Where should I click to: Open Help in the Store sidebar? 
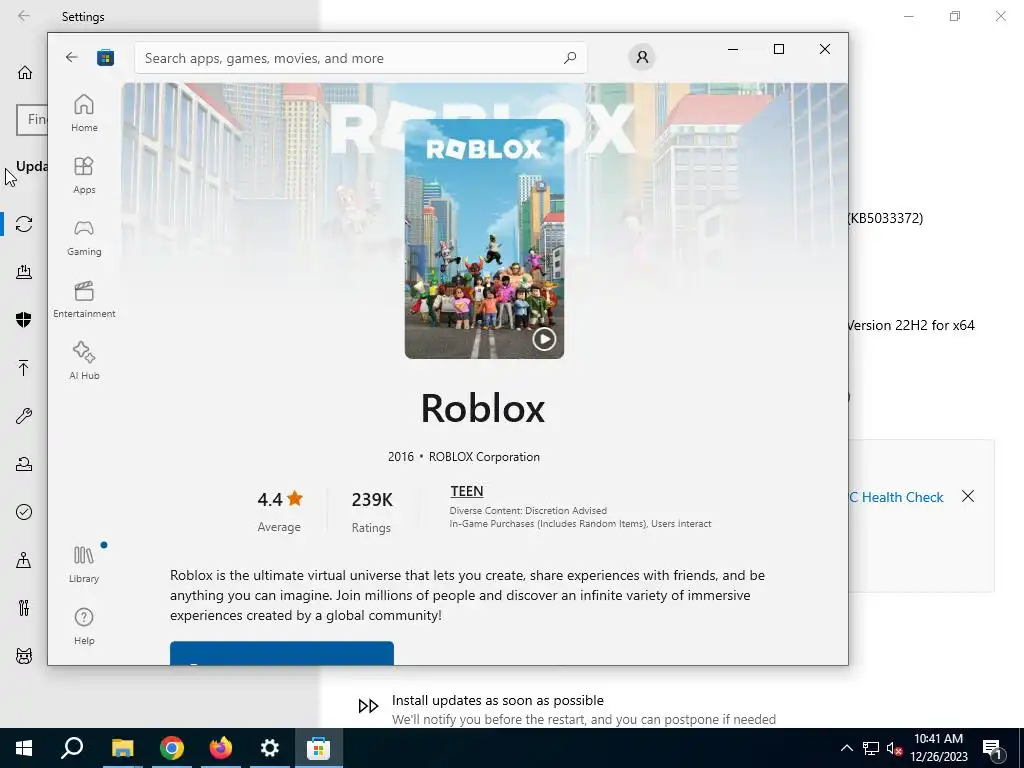click(x=84, y=626)
